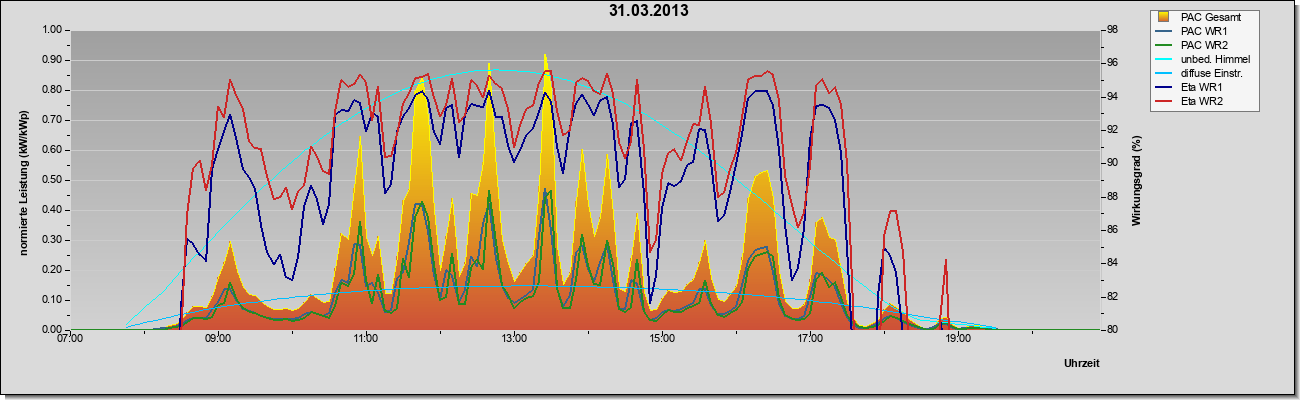Select the Eta WR2 legend entry
The height and width of the screenshot is (400, 1300).
coord(1192,101)
